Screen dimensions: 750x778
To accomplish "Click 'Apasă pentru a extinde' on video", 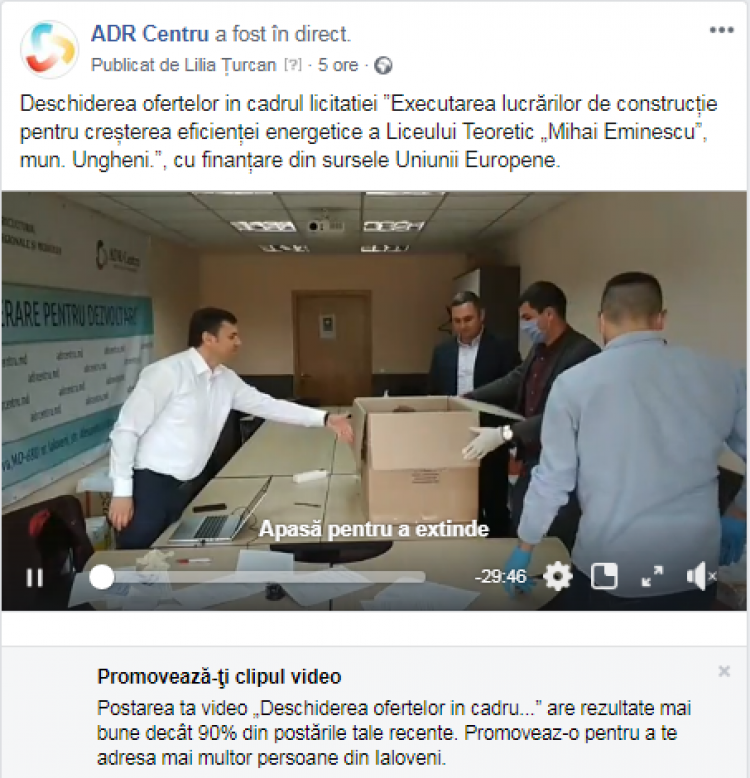I will coord(374,529).
